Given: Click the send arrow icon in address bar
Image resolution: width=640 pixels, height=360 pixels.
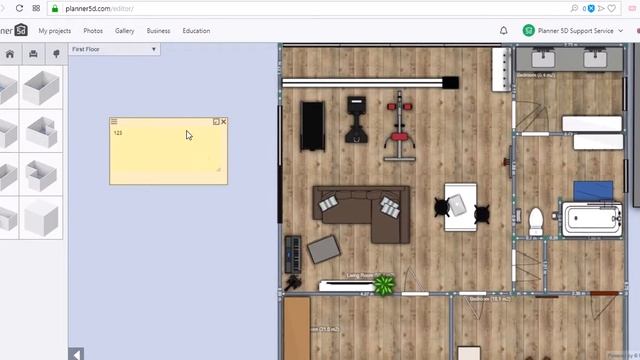Looking at the screenshot, I should (601, 8).
